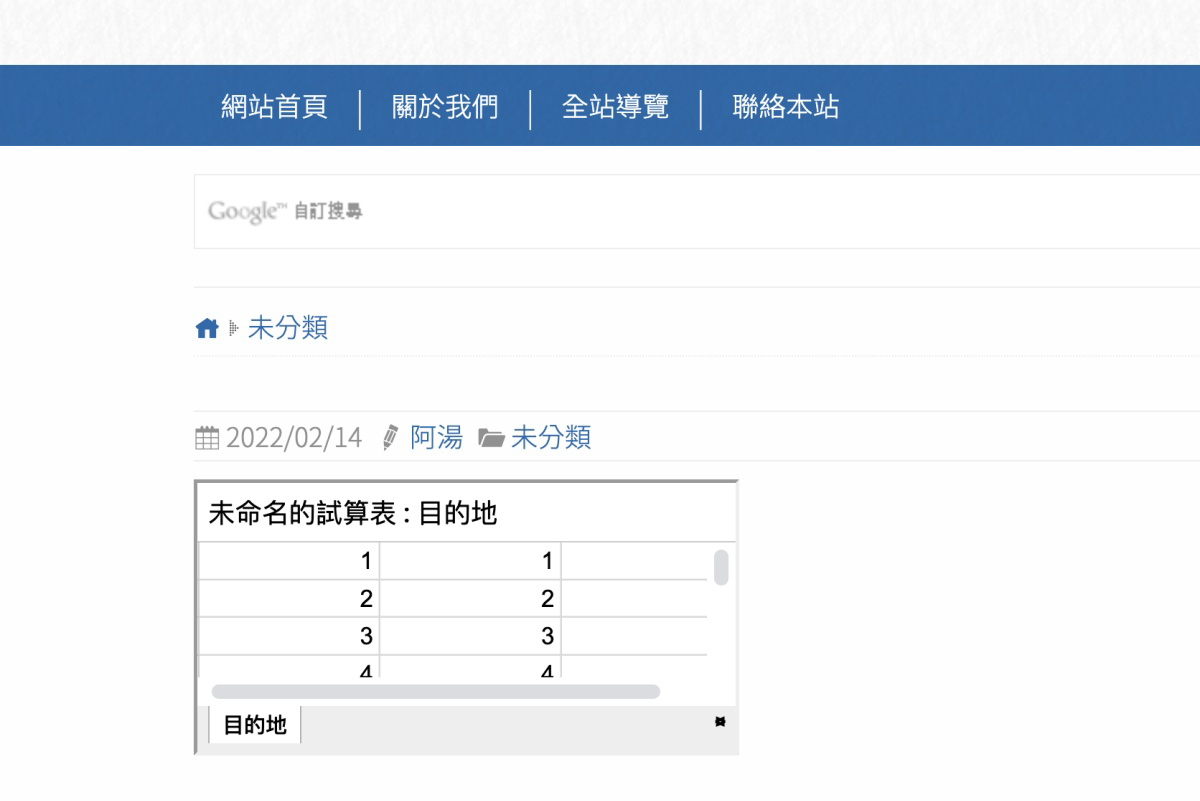
Task: Click the folder icon before 未分類
Action: click(491, 437)
